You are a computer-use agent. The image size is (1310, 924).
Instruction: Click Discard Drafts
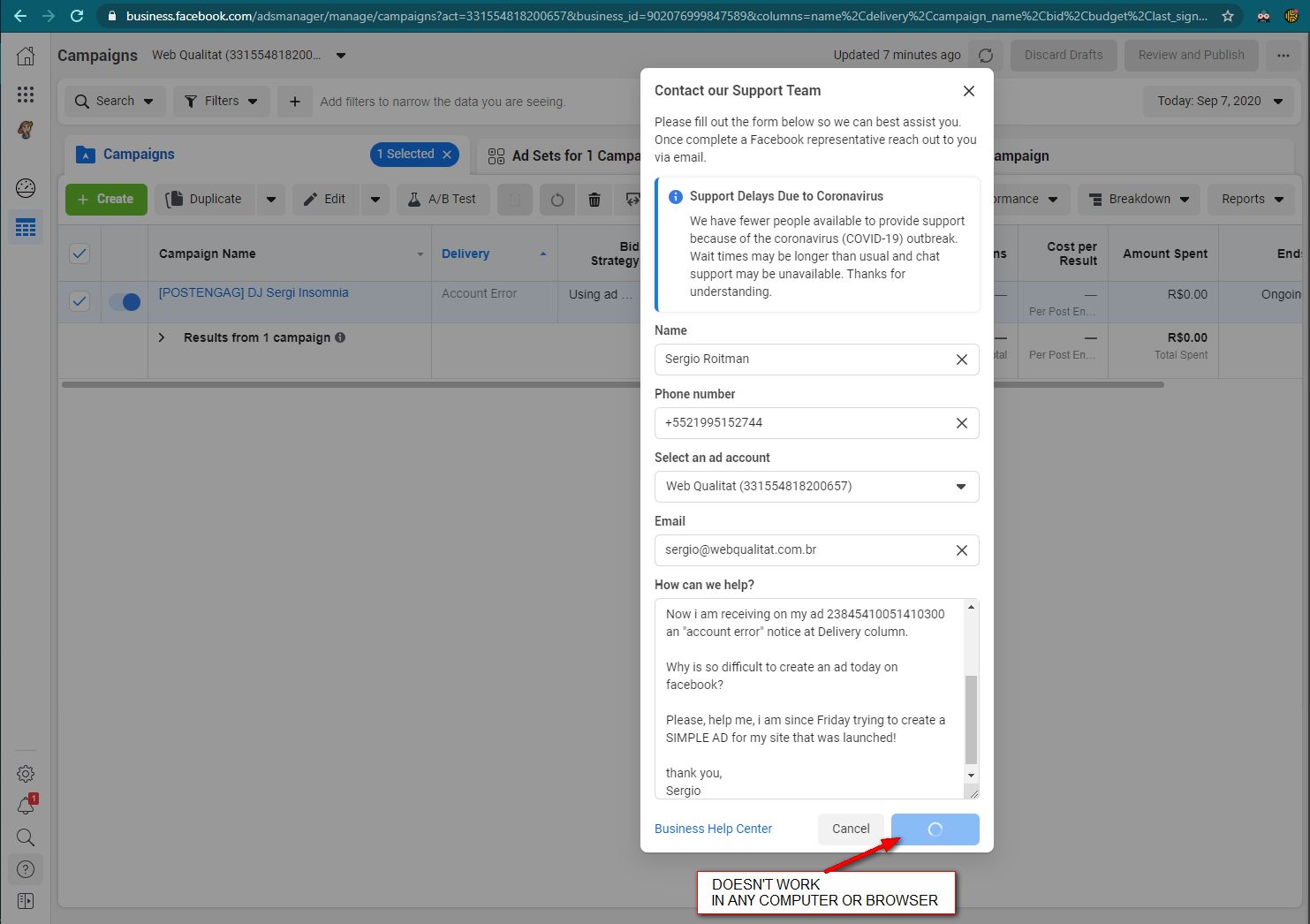click(x=1064, y=55)
